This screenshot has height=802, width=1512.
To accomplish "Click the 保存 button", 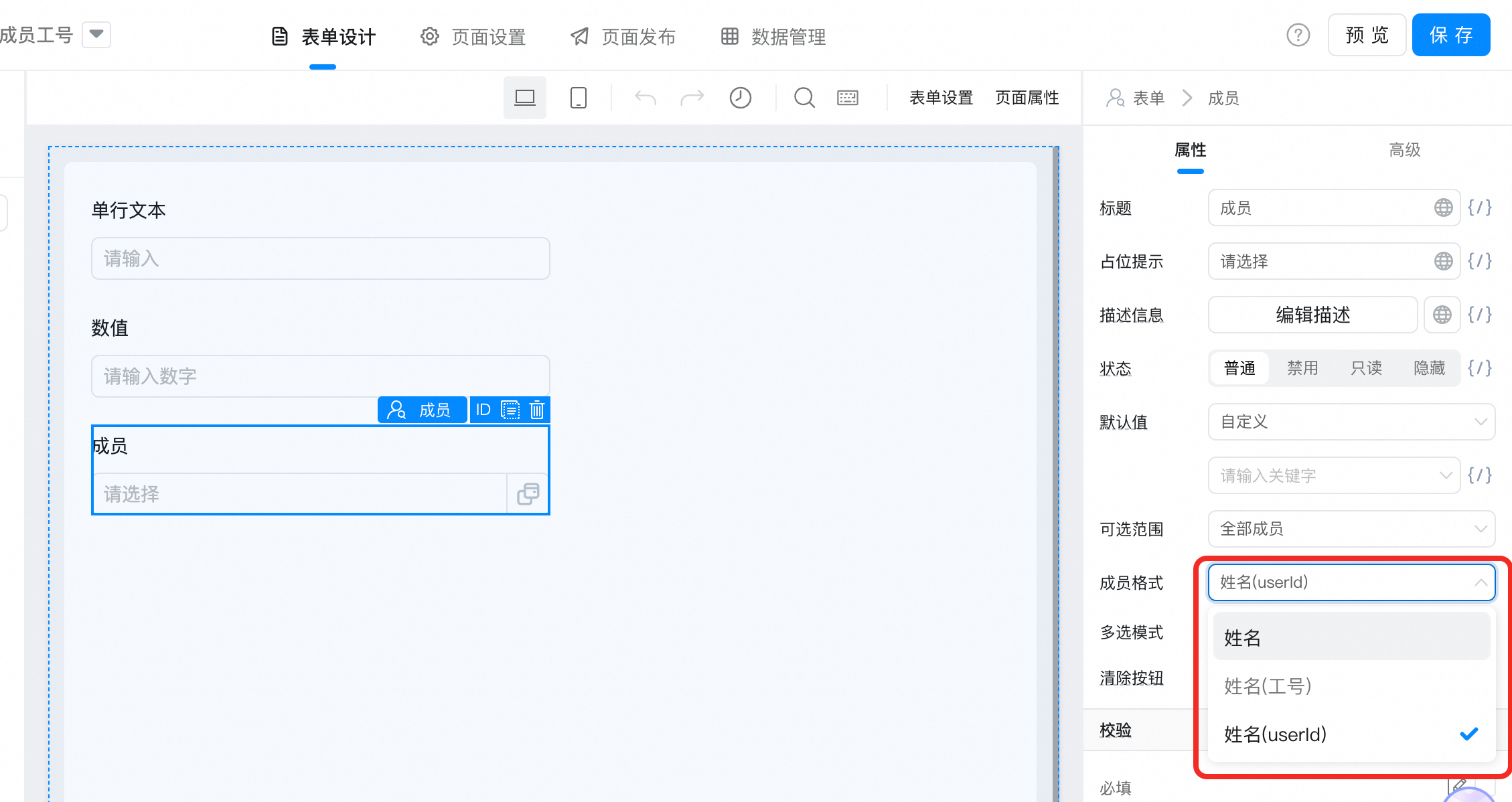I will tap(1450, 35).
